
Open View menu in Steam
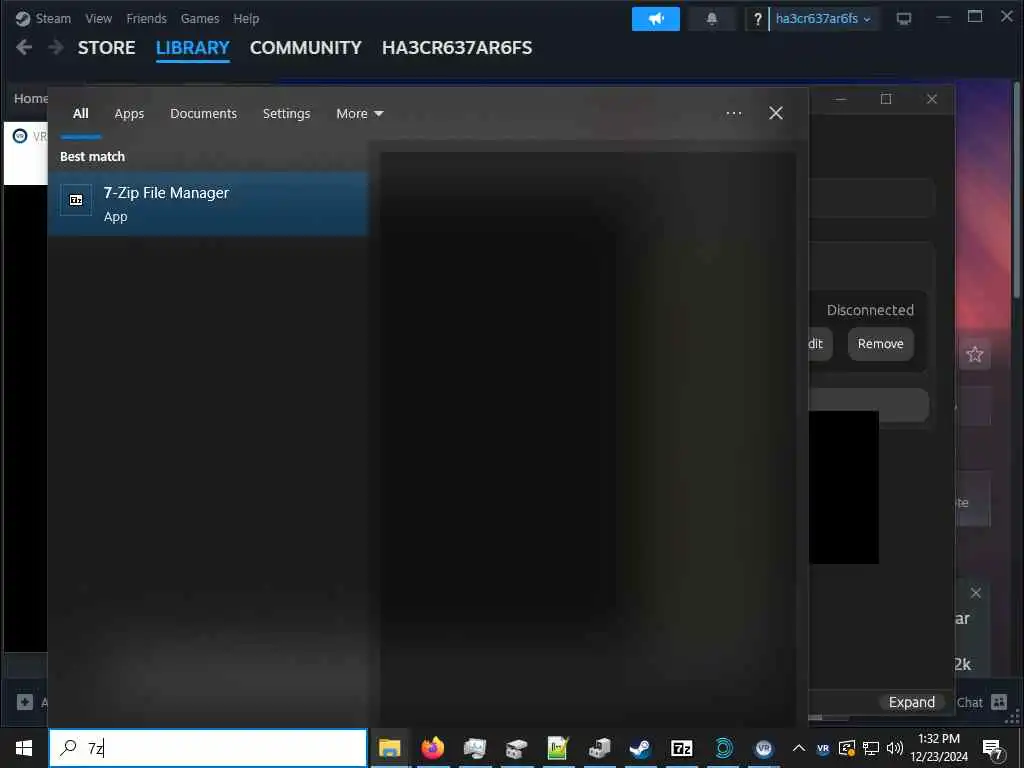click(x=98, y=18)
